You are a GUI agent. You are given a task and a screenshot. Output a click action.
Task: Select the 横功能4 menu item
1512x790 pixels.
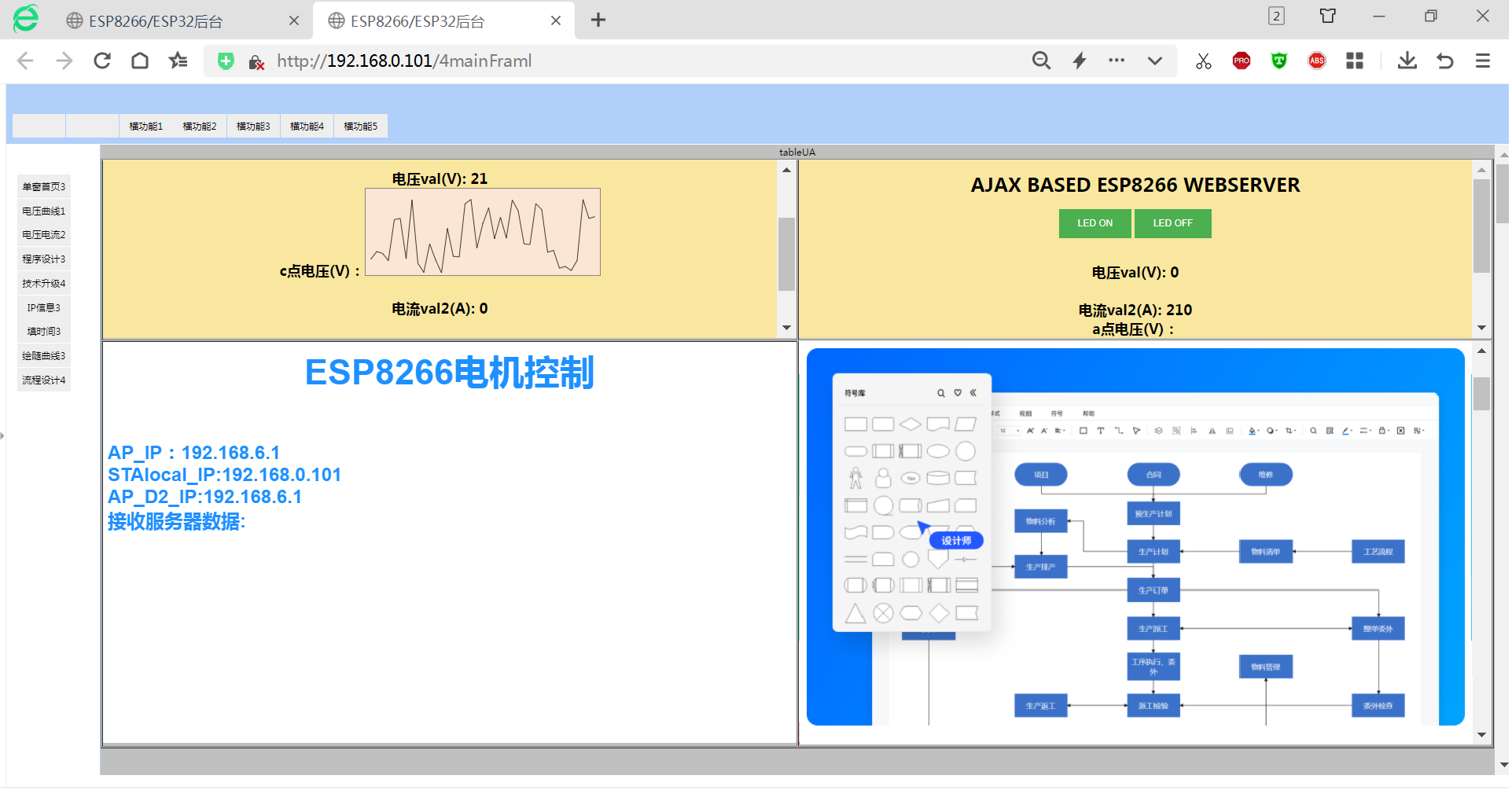[307, 126]
